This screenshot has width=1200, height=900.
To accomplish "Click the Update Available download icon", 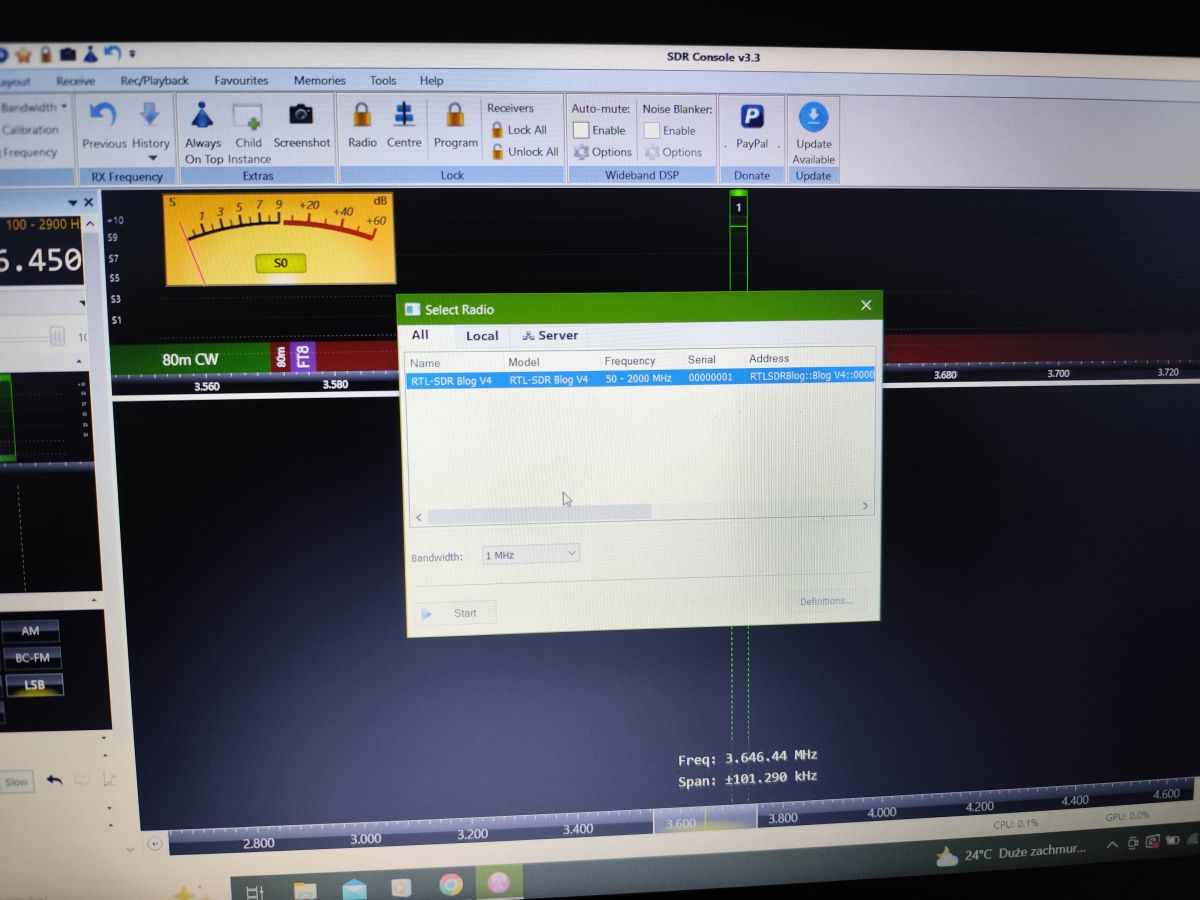I will 813,118.
